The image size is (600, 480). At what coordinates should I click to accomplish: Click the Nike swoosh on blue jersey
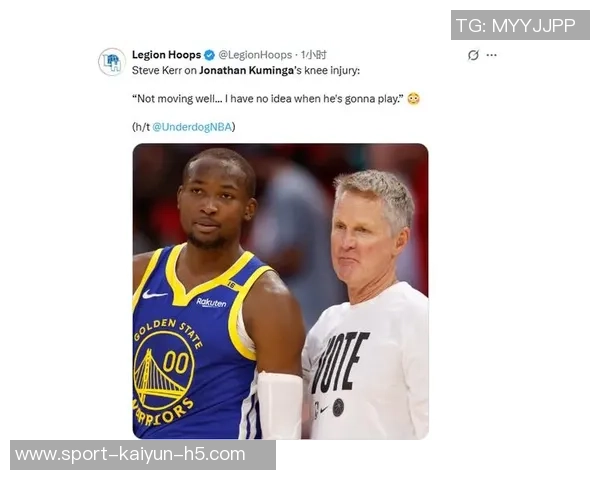point(154,294)
